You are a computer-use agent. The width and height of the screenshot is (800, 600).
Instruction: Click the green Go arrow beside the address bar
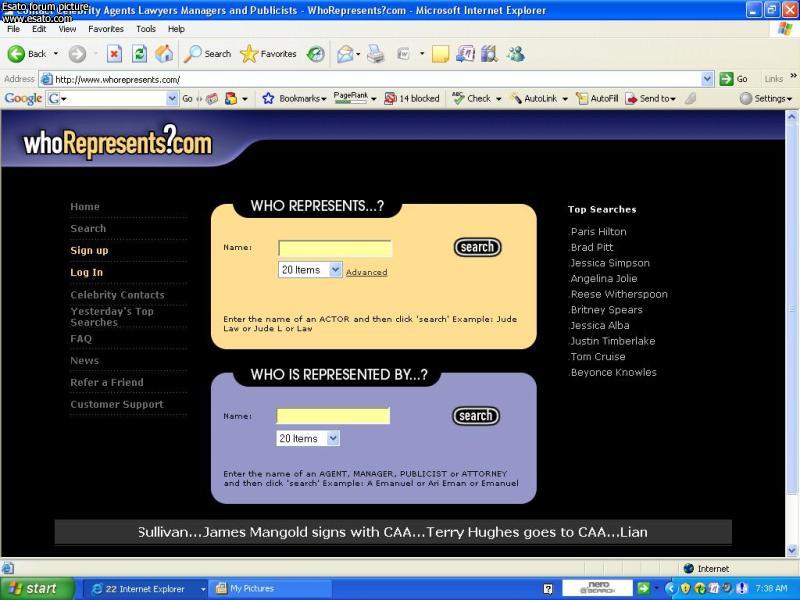[x=726, y=79]
